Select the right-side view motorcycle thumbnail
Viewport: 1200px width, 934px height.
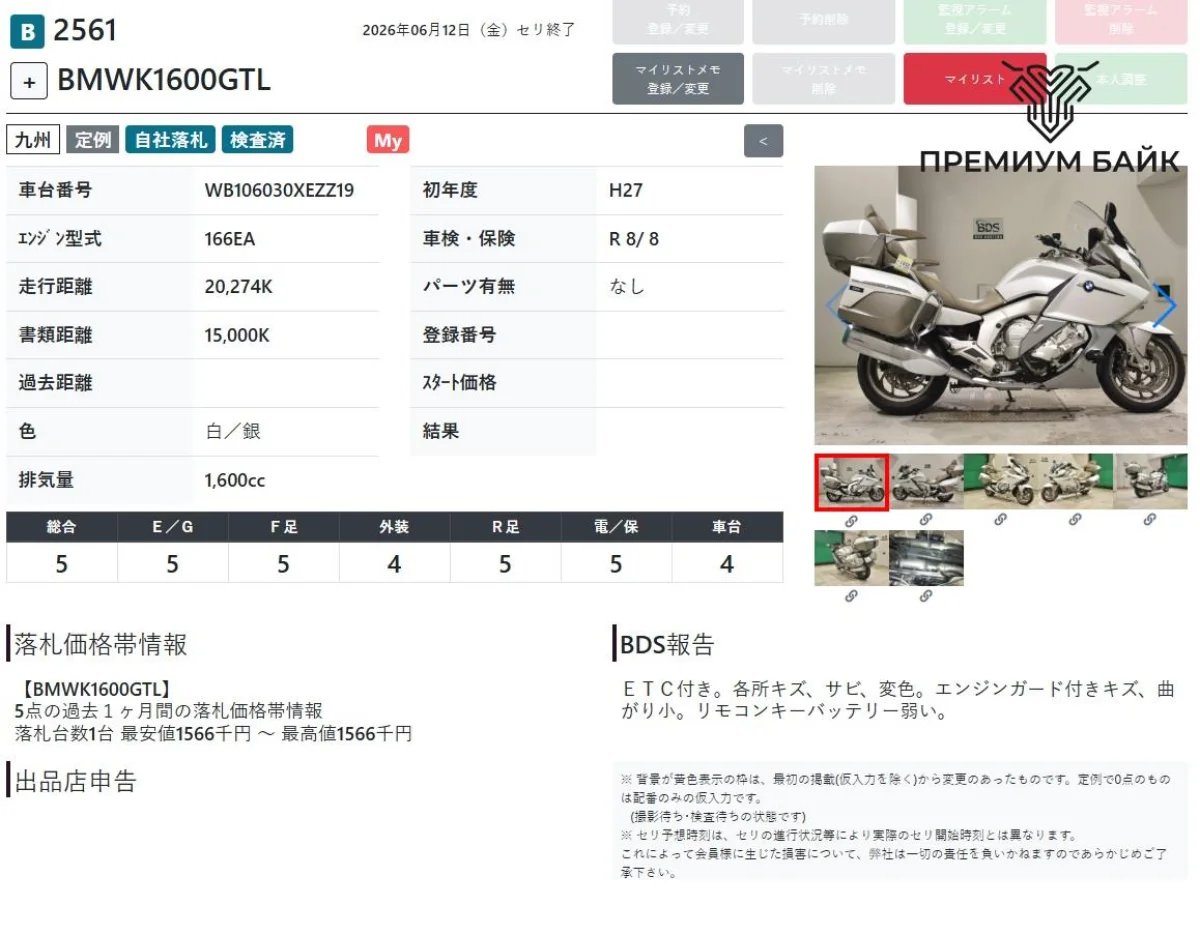click(926, 482)
